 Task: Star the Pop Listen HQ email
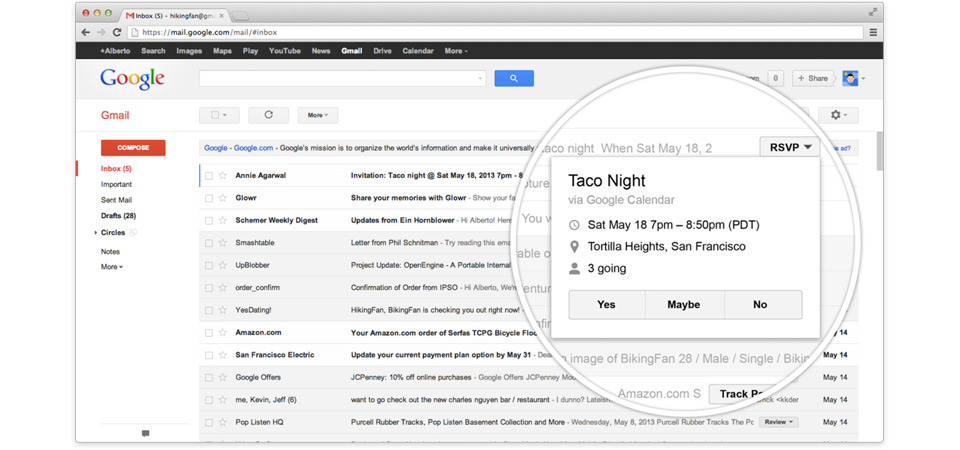click(x=223, y=422)
